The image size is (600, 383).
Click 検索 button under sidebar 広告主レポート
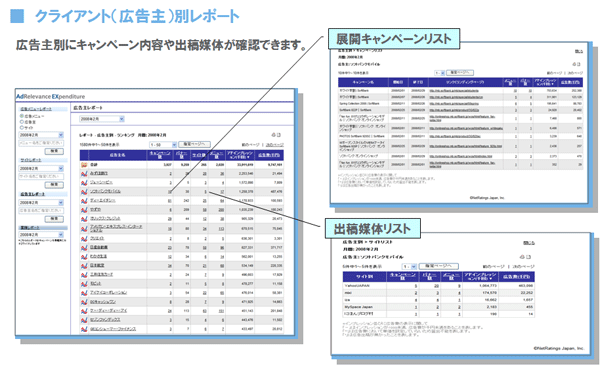pos(54,218)
